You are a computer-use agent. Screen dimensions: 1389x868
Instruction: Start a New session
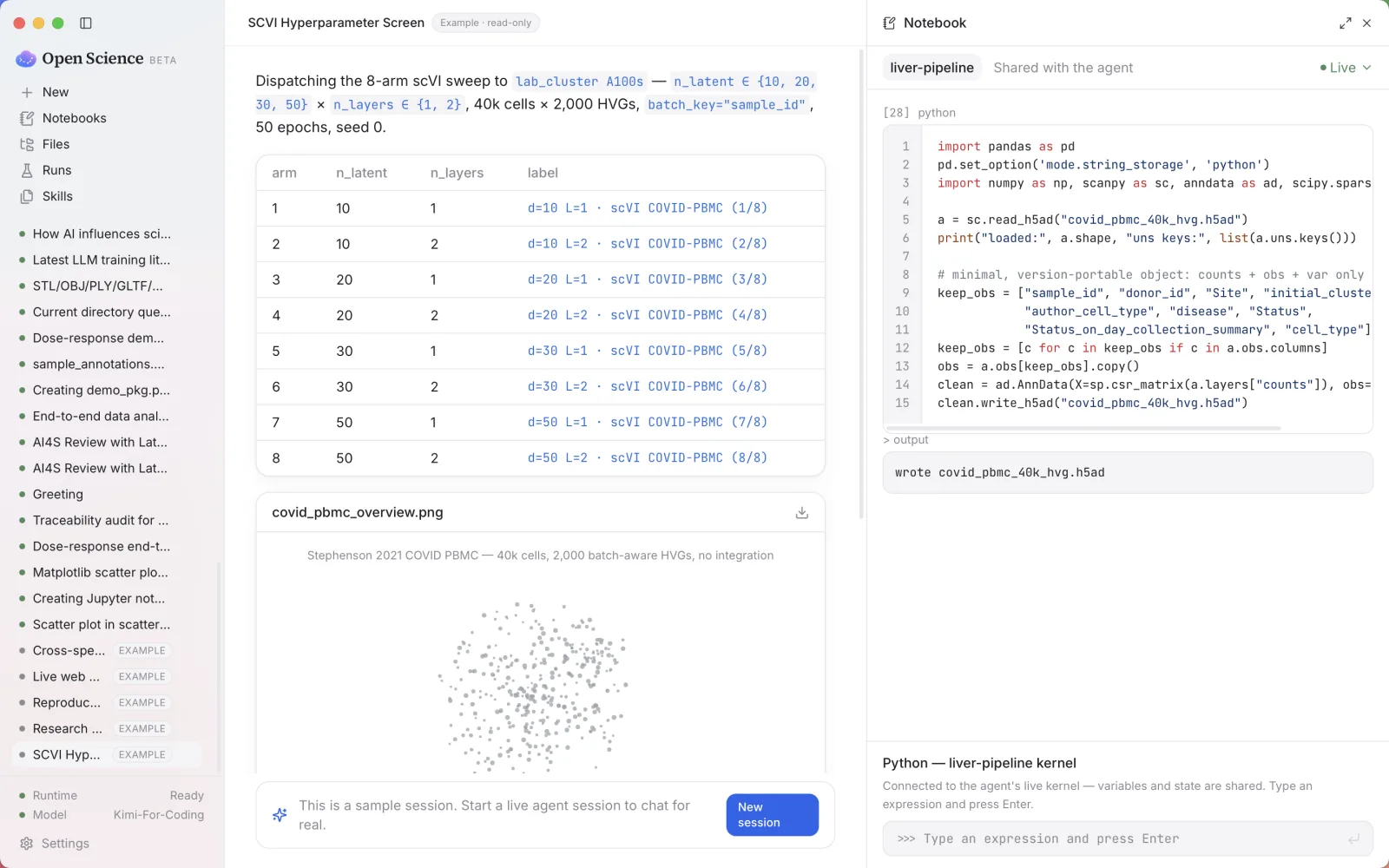pyautogui.click(x=772, y=815)
